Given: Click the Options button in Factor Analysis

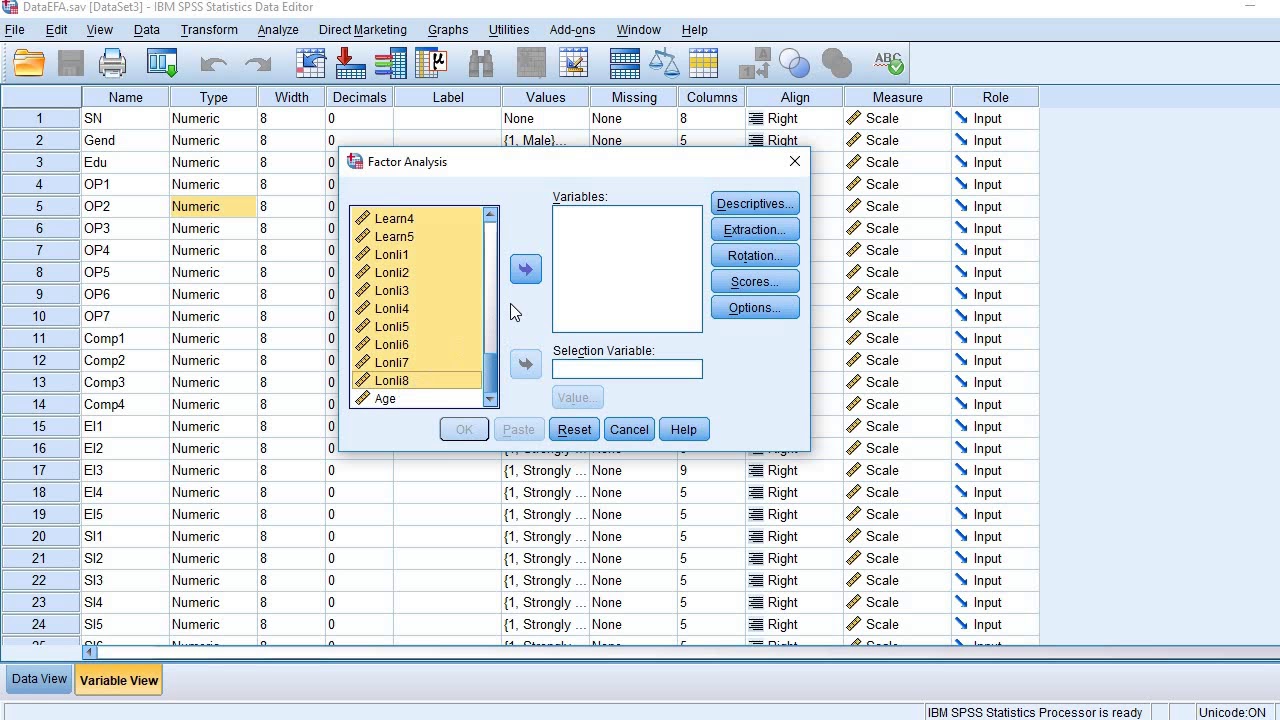Looking at the screenshot, I should tap(755, 308).
